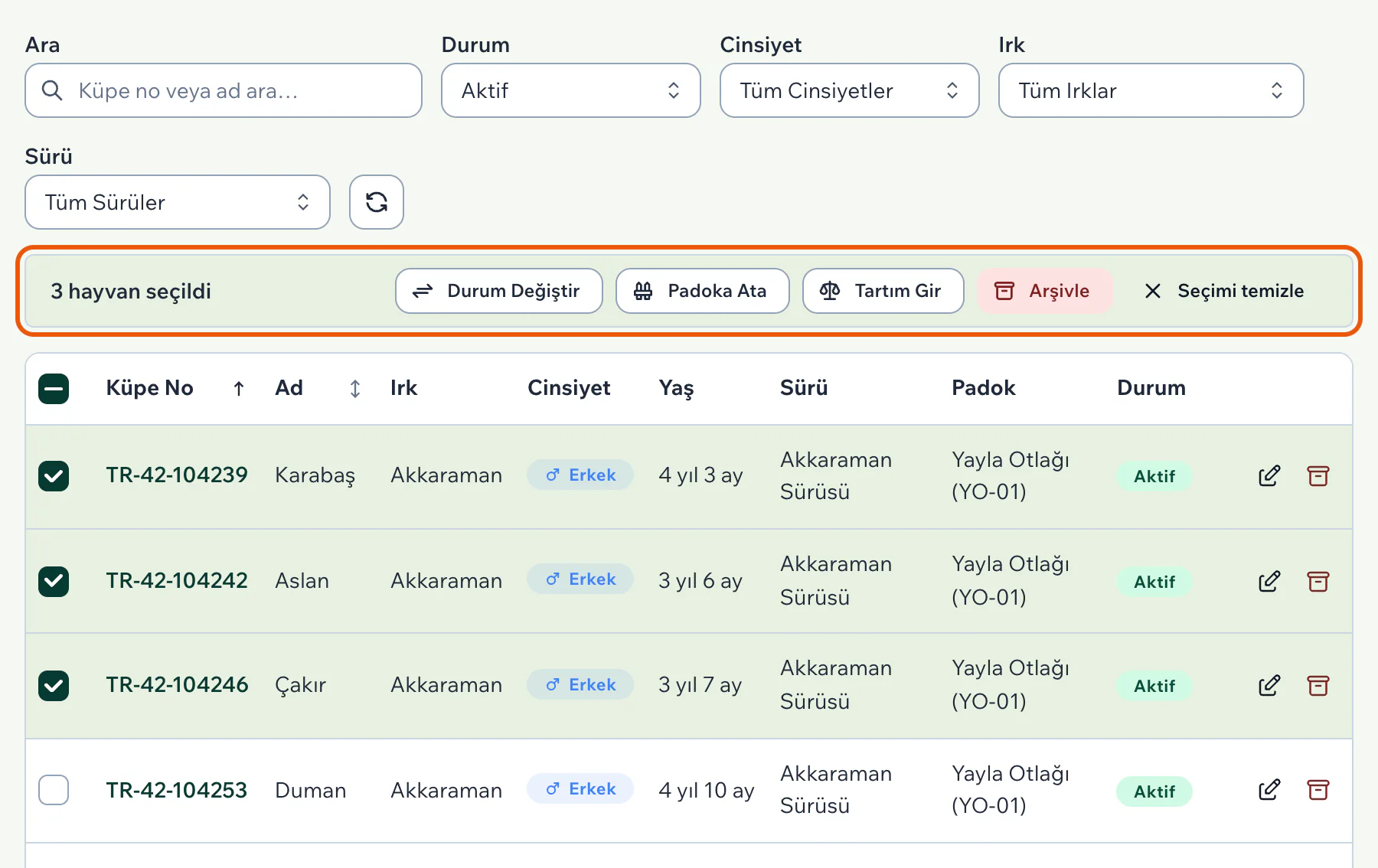Click the Padoka Ata button
This screenshot has height=868, width=1378.
point(703,291)
